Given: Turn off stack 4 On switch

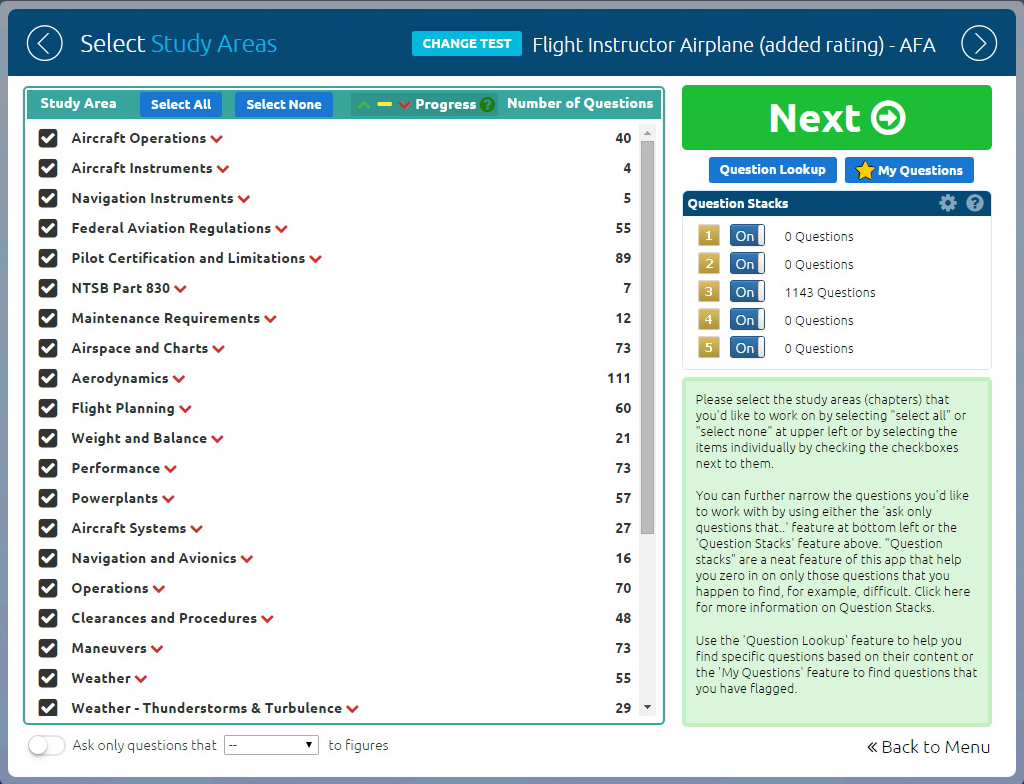Looking at the screenshot, I should click(x=747, y=320).
